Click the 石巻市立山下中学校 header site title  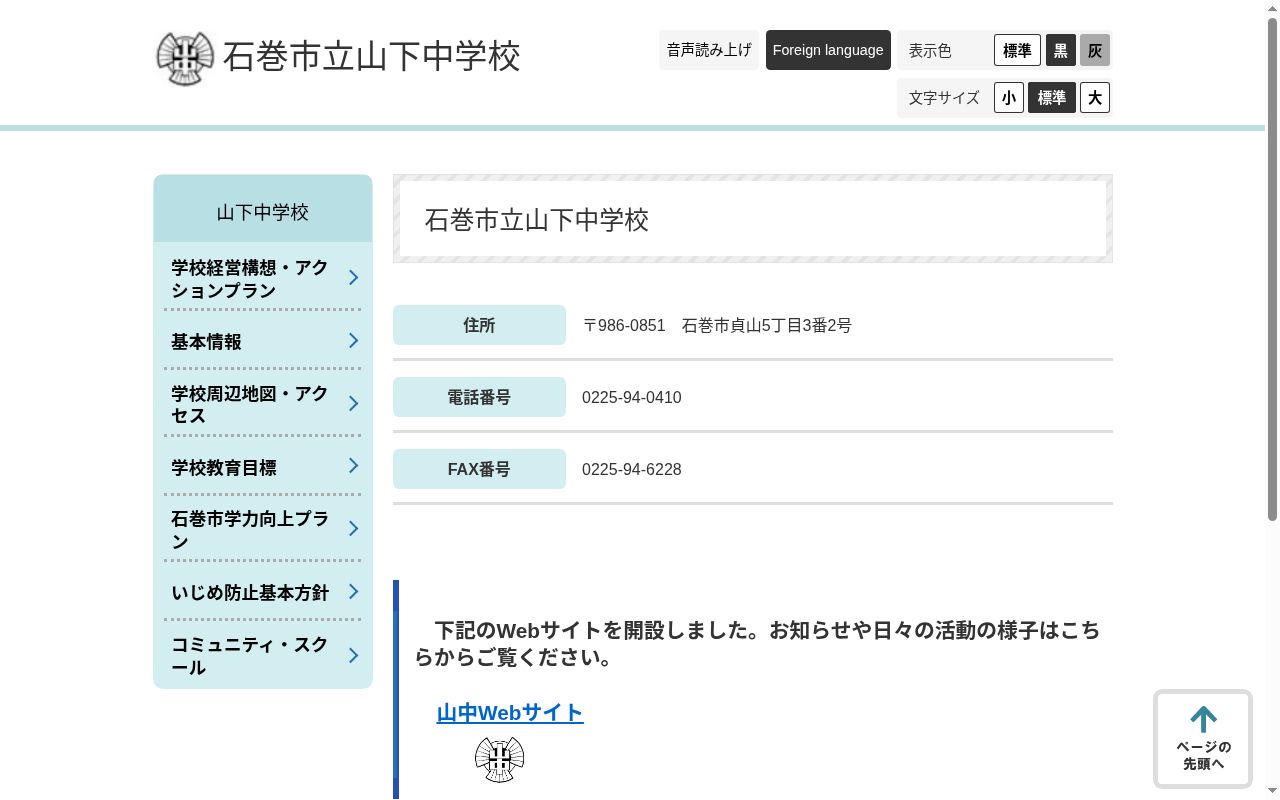pyautogui.click(x=371, y=56)
